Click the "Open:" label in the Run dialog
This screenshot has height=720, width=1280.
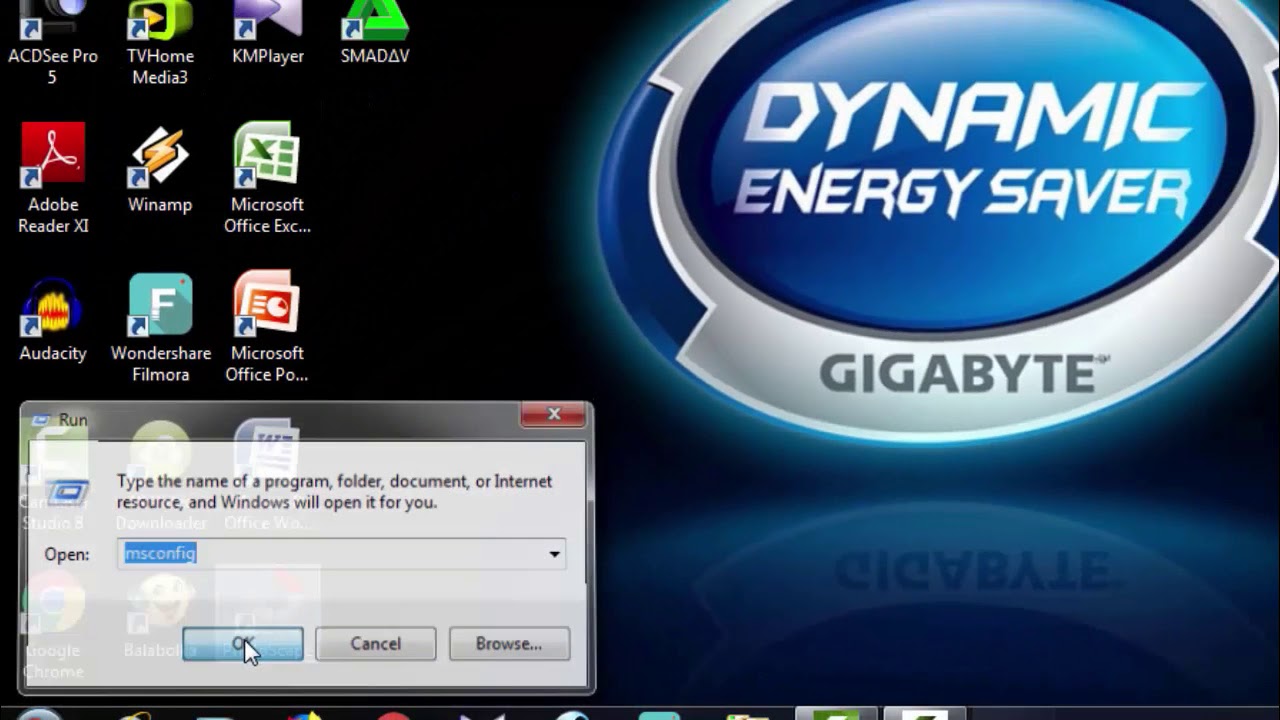67,554
